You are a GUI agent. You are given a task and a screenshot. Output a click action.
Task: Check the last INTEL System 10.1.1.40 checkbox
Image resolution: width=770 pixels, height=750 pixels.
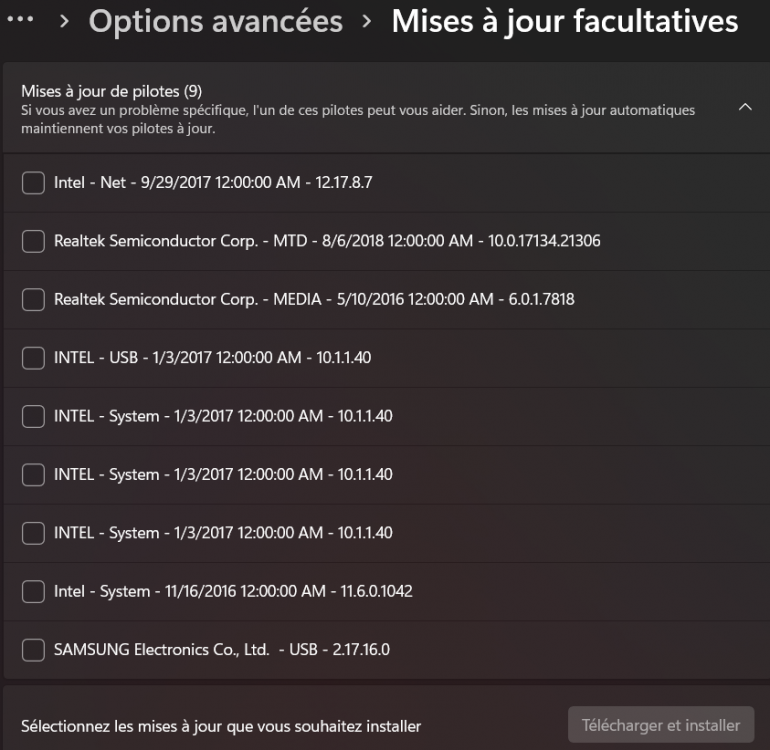pyautogui.click(x=33, y=533)
